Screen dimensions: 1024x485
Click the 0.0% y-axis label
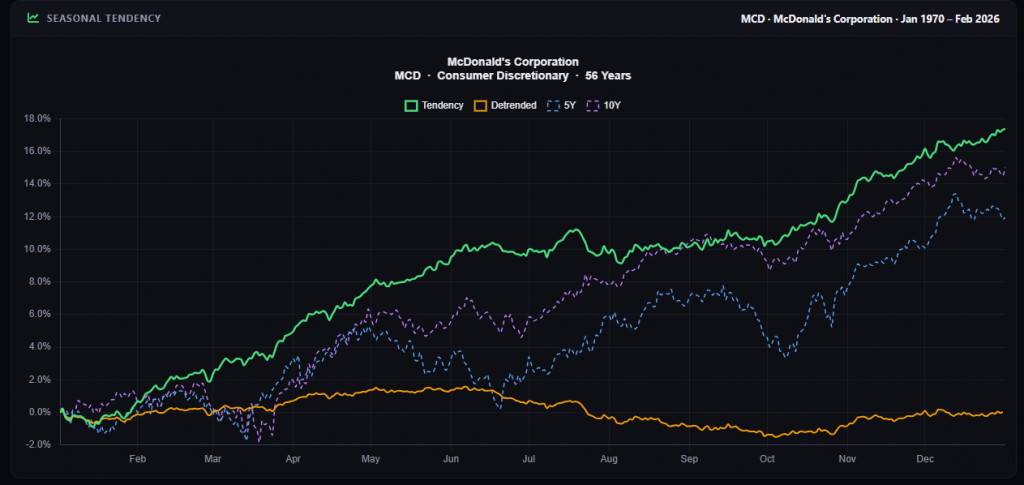coord(39,412)
